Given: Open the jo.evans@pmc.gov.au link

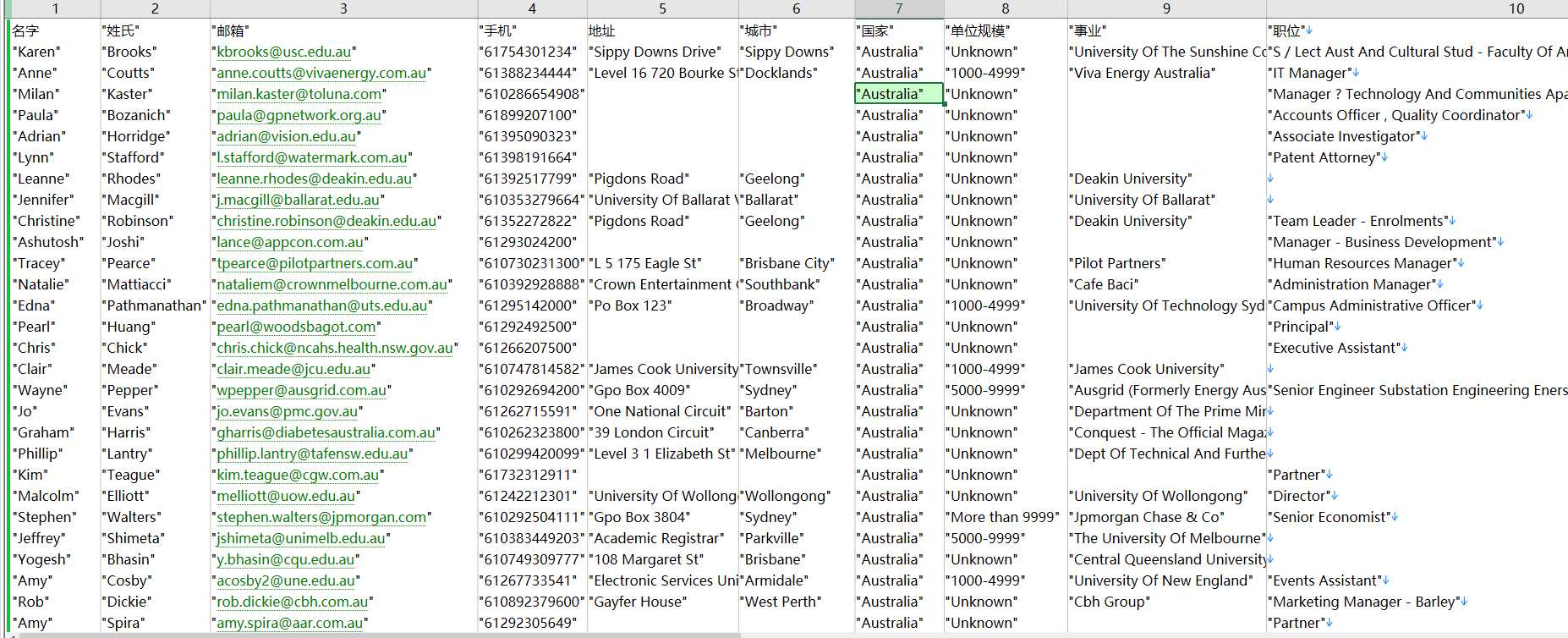Looking at the screenshot, I should point(288,411).
